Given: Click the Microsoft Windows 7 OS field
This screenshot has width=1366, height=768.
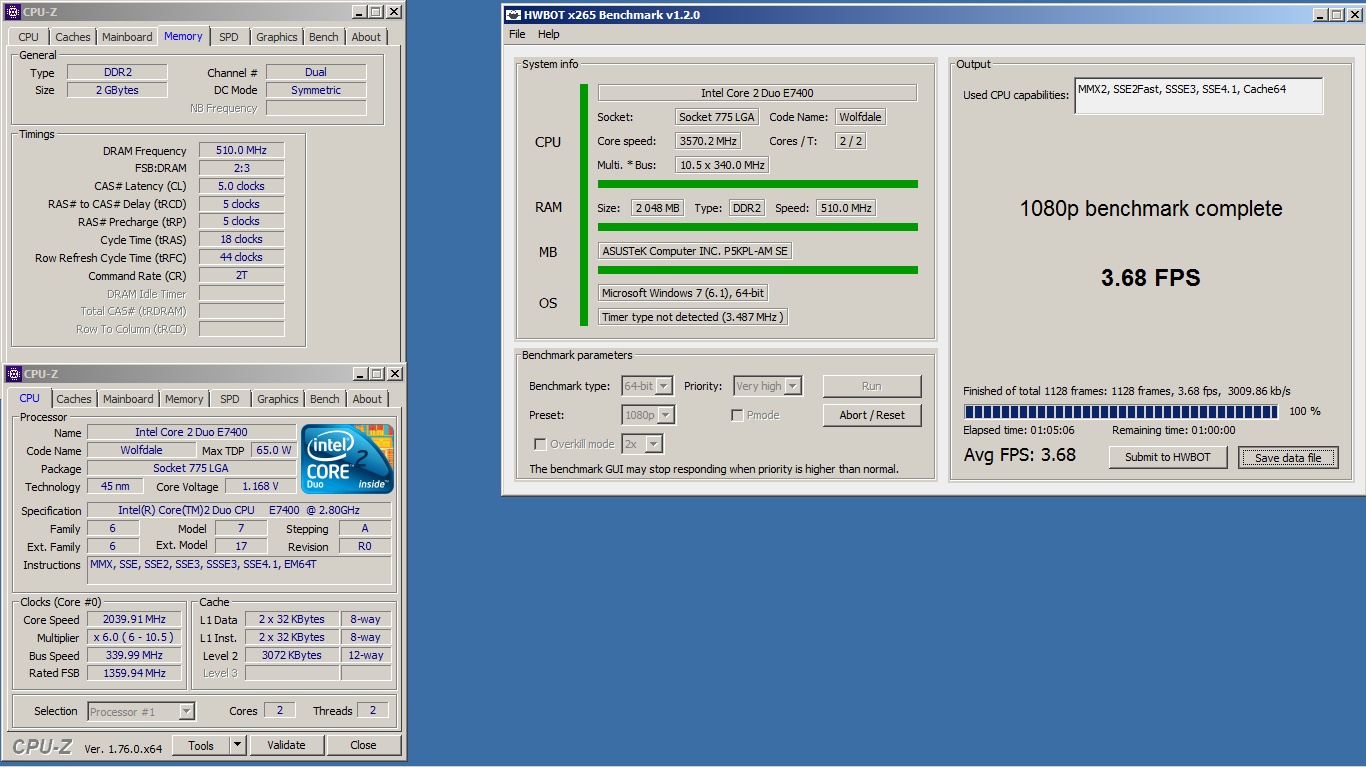Looking at the screenshot, I should pyautogui.click(x=683, y=293).
